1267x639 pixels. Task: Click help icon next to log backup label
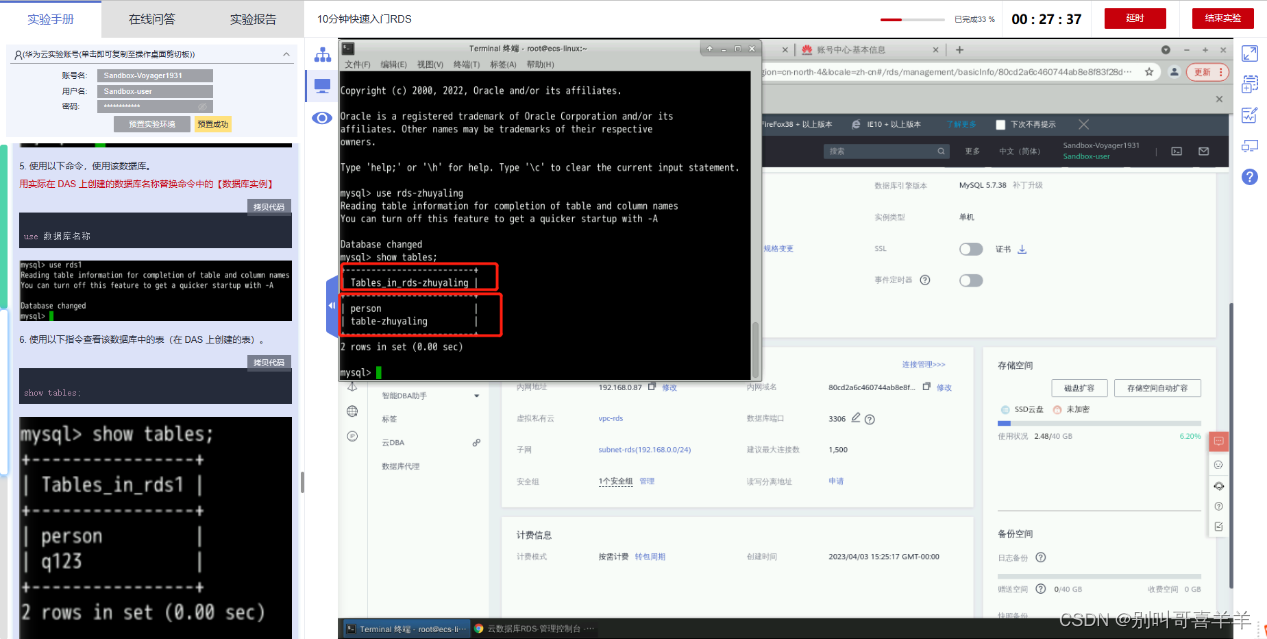1041,558
